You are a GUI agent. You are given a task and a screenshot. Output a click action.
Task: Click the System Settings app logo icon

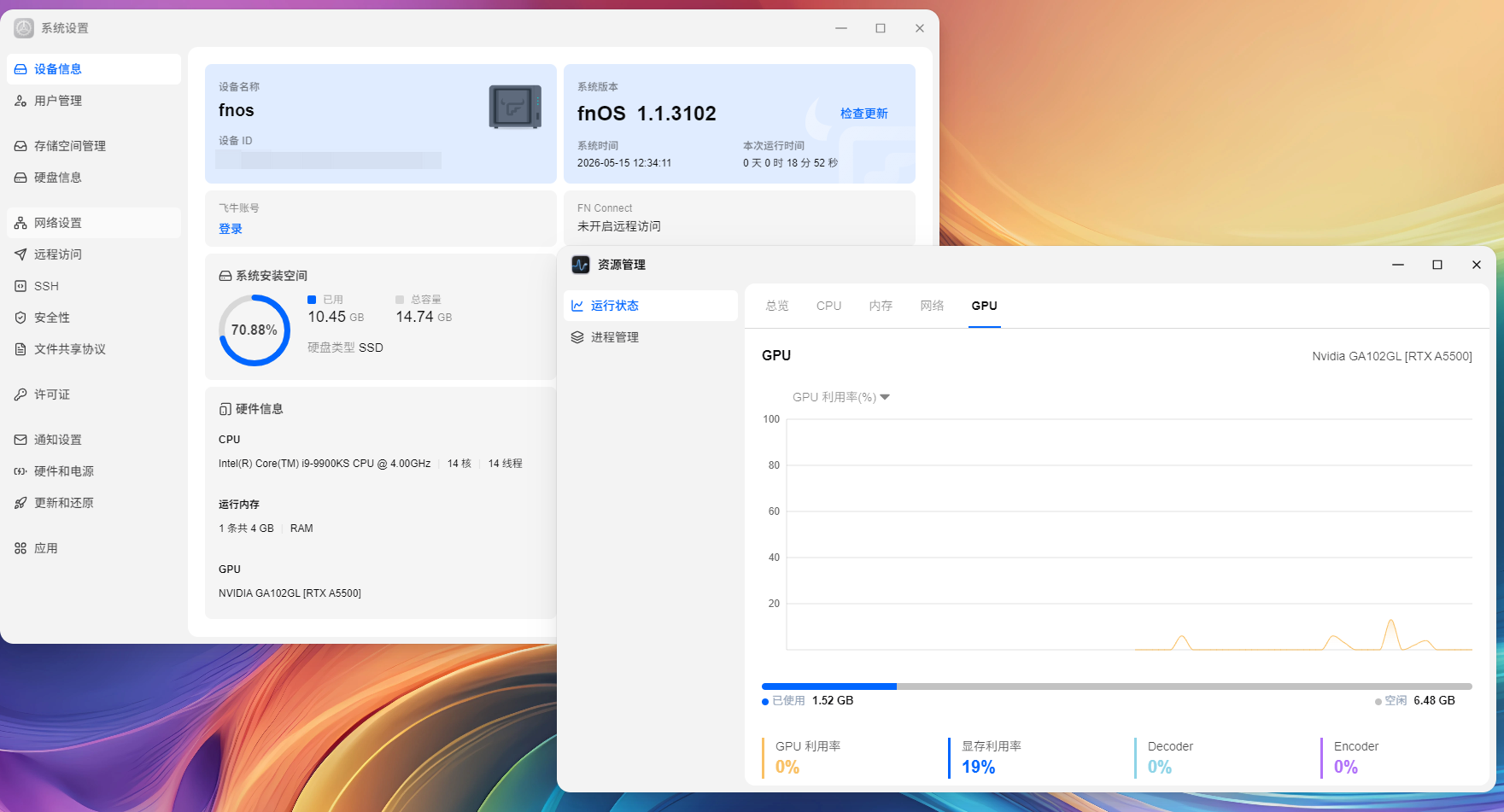pos(24,28)
